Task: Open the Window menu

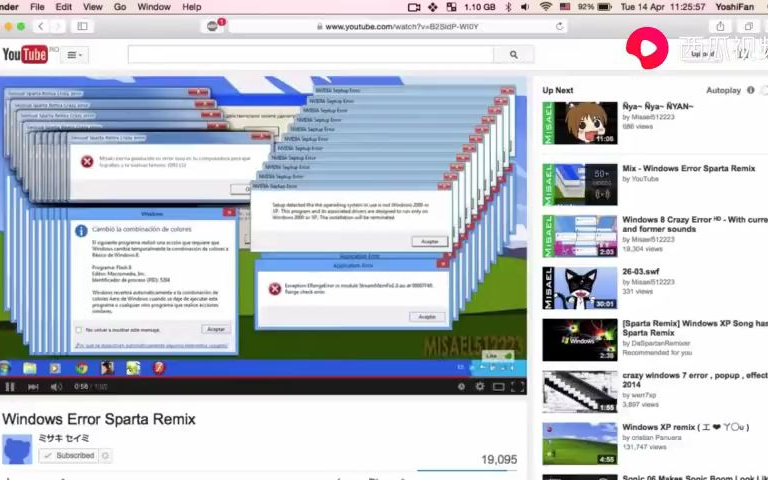Action: point(154,7)
